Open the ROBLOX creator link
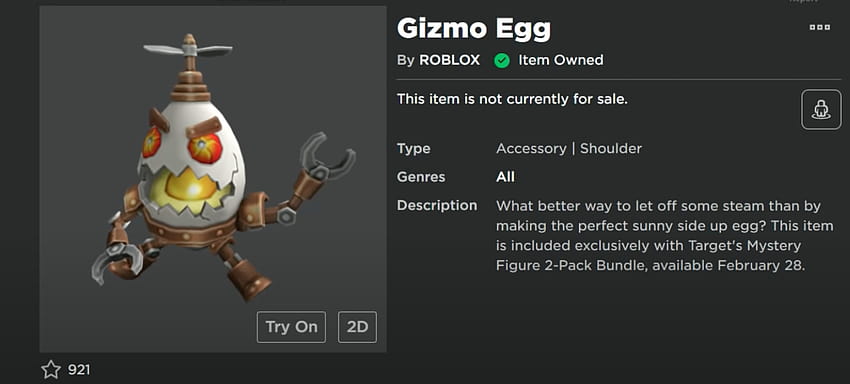 [449, 60]
